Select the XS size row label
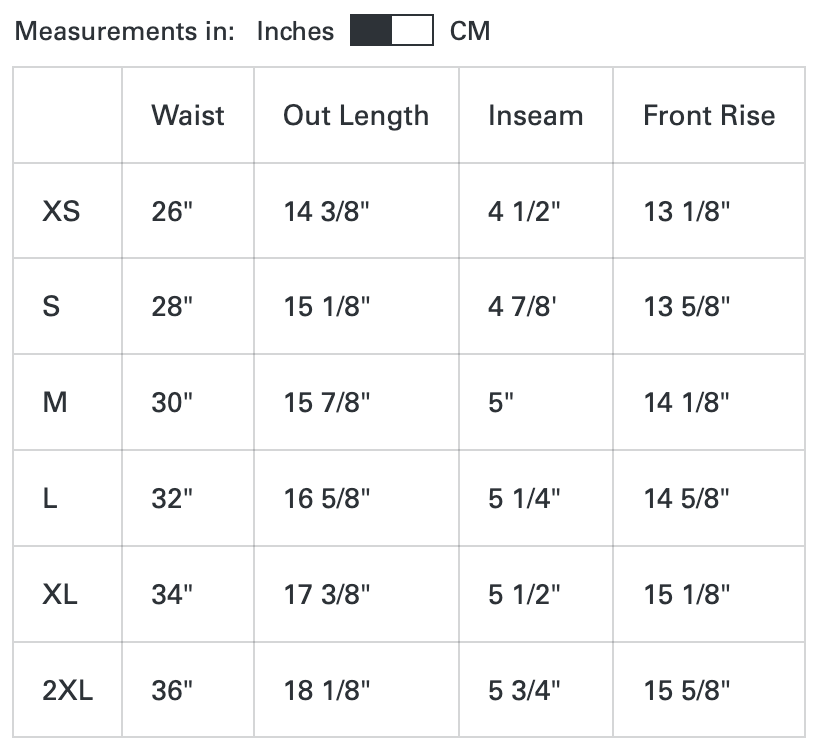 [61, 211]
